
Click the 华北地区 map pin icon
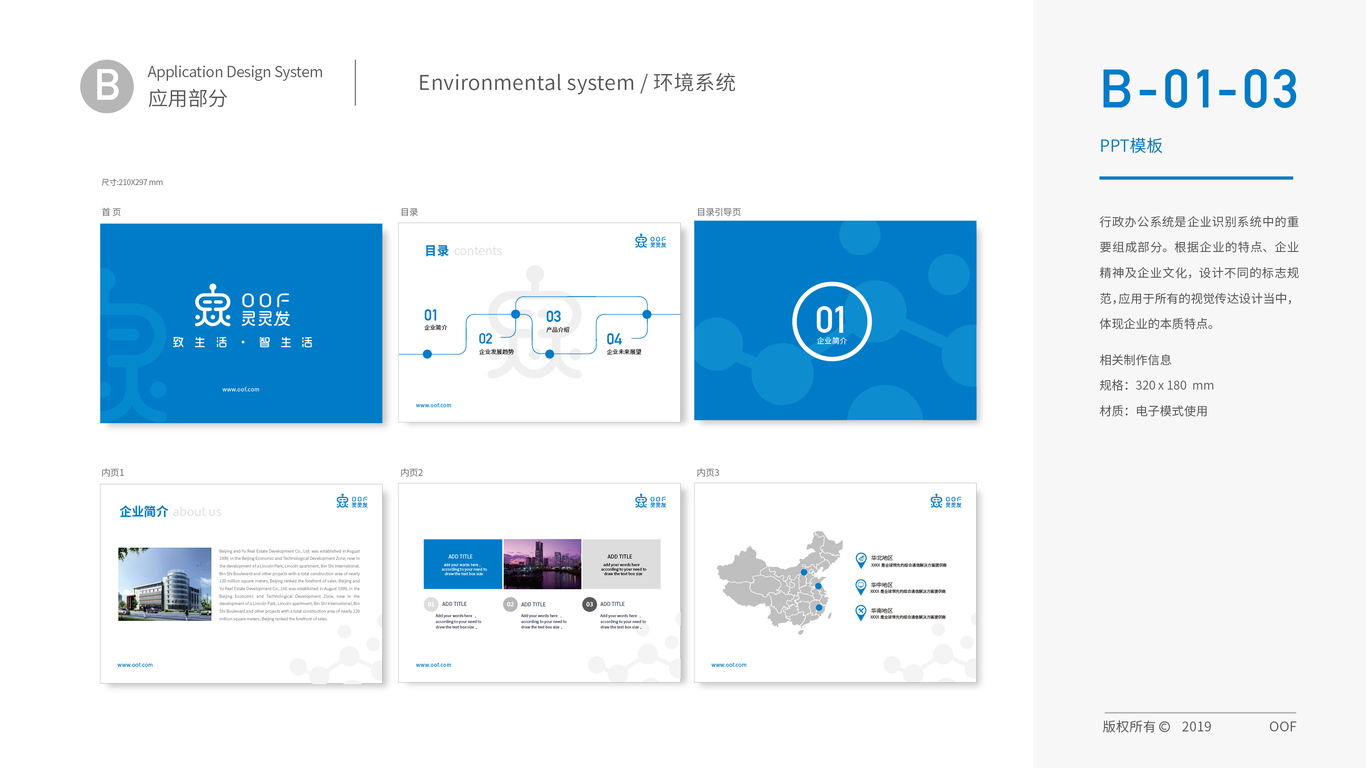coord(861,561)
